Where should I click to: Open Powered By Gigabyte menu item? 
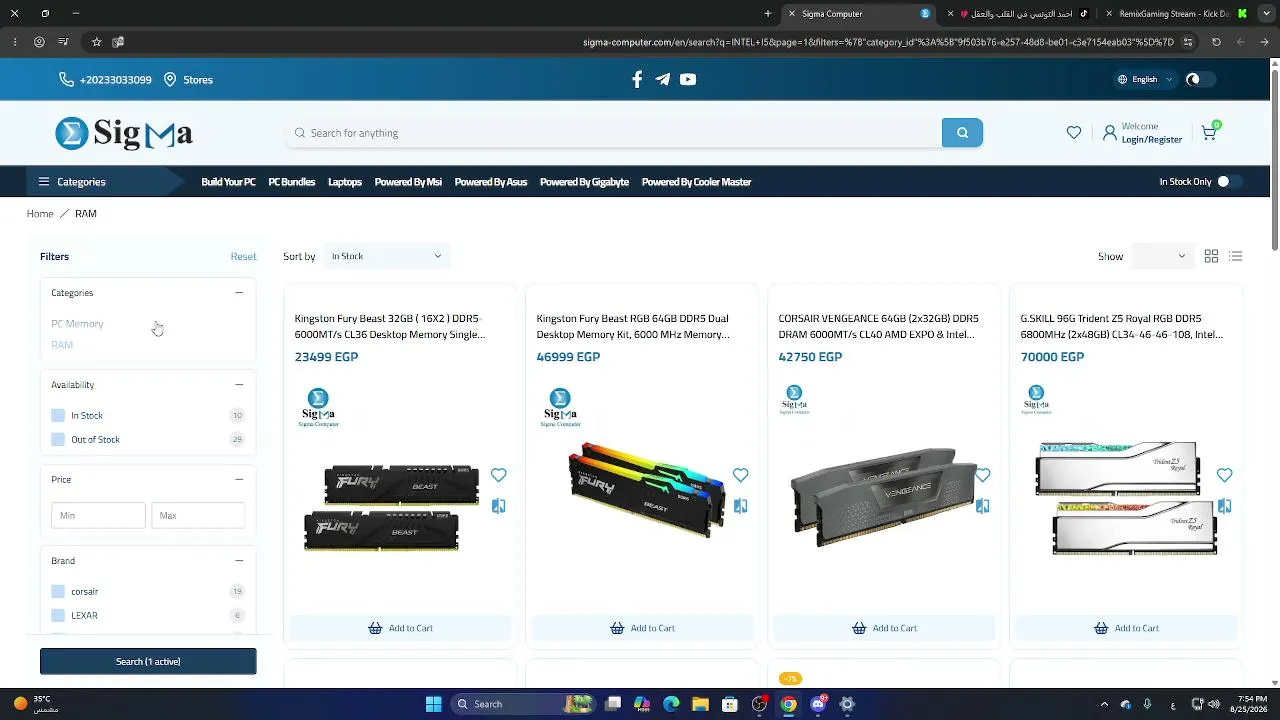584,182
